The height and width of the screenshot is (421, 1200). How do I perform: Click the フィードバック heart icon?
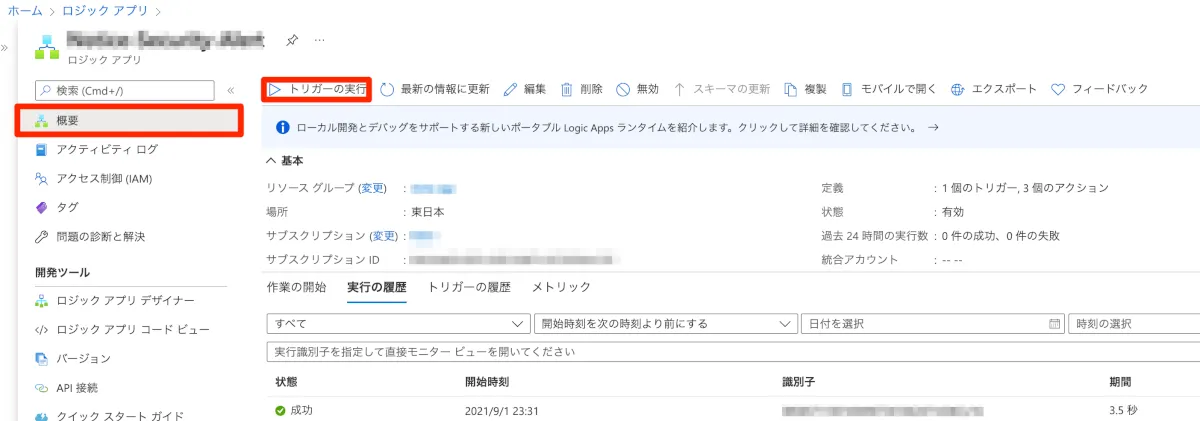pos(1058,89)
